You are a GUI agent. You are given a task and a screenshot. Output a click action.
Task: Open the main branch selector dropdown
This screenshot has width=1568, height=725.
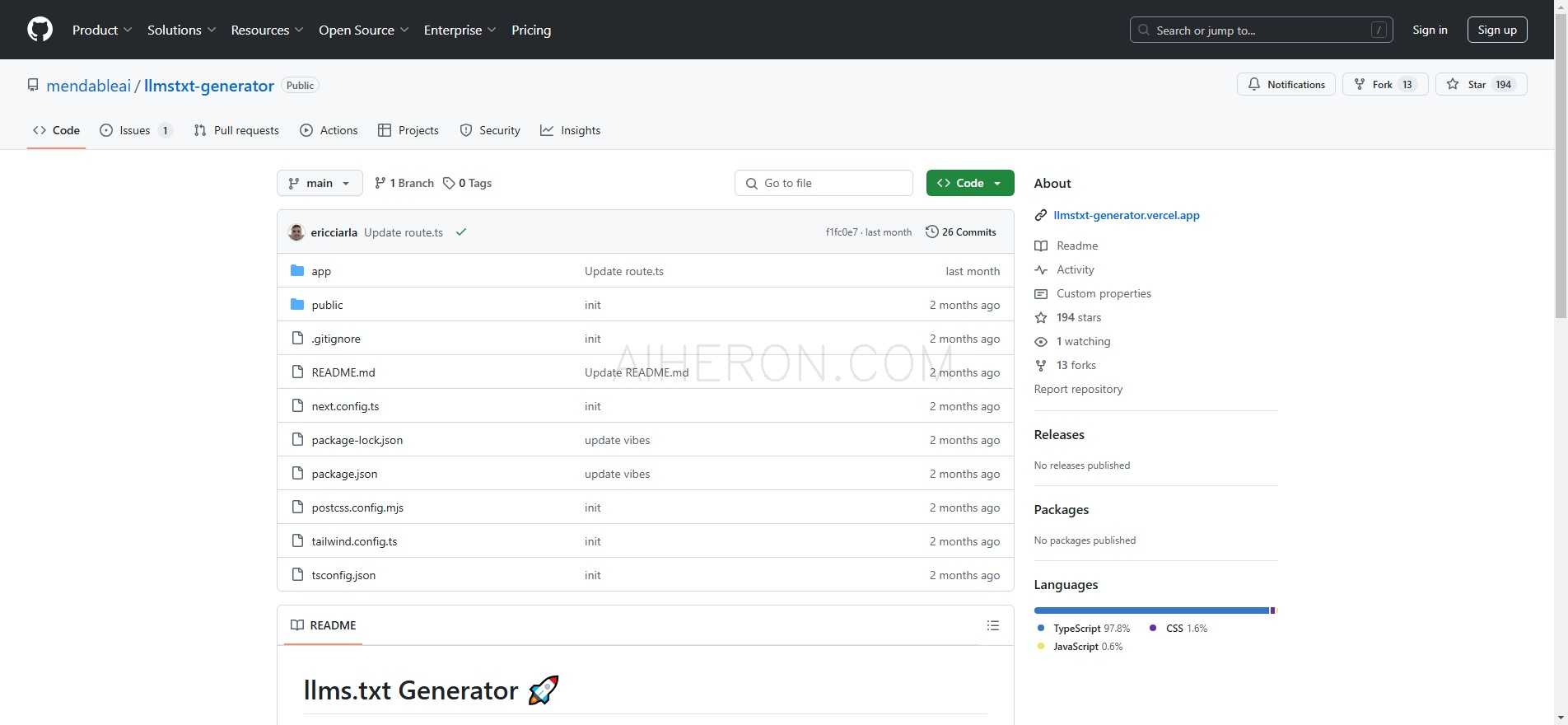pos(320,183)
